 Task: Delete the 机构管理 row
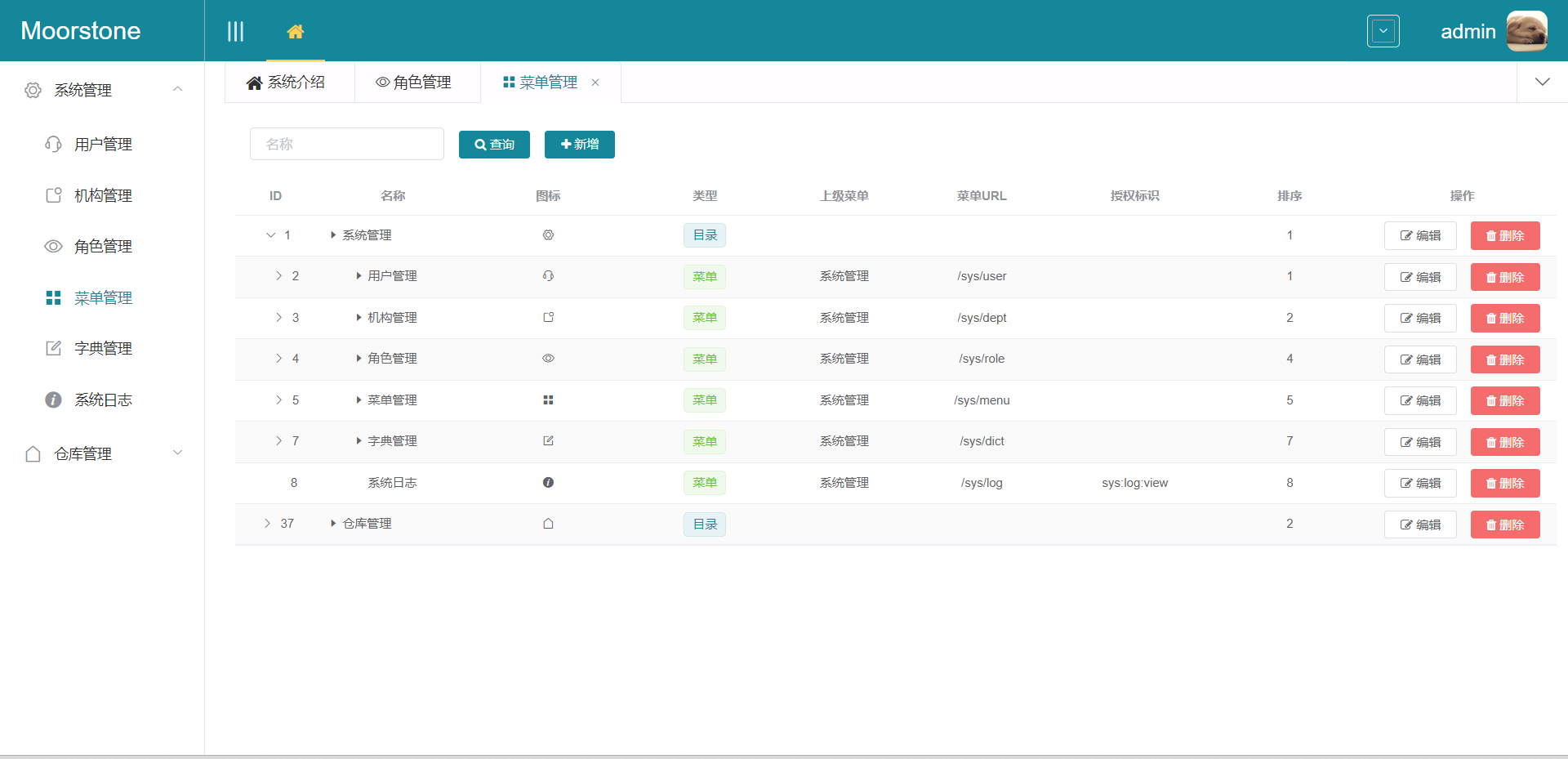(x=1505, y=318)
